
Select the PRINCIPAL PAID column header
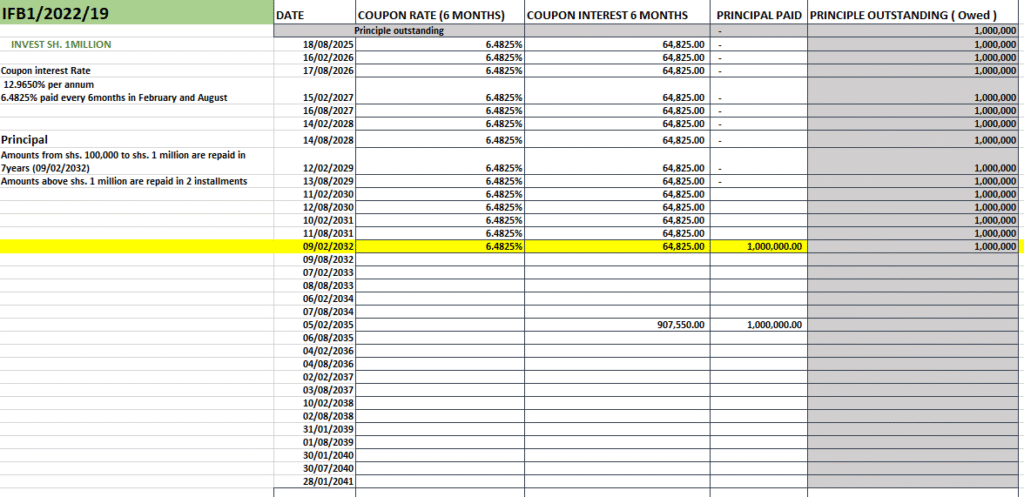point(759,16)
